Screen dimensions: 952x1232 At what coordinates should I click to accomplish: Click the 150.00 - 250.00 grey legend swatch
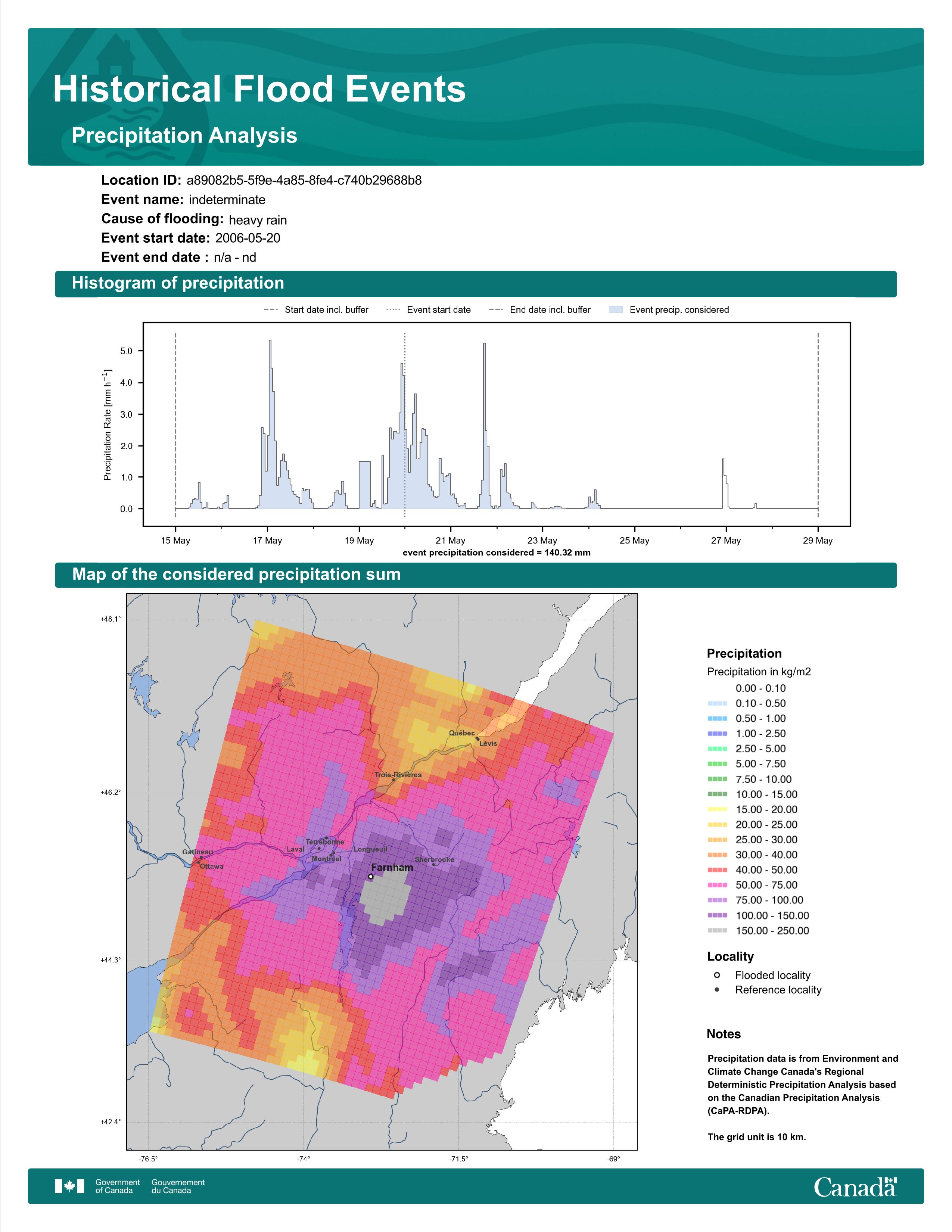(718, 930)
